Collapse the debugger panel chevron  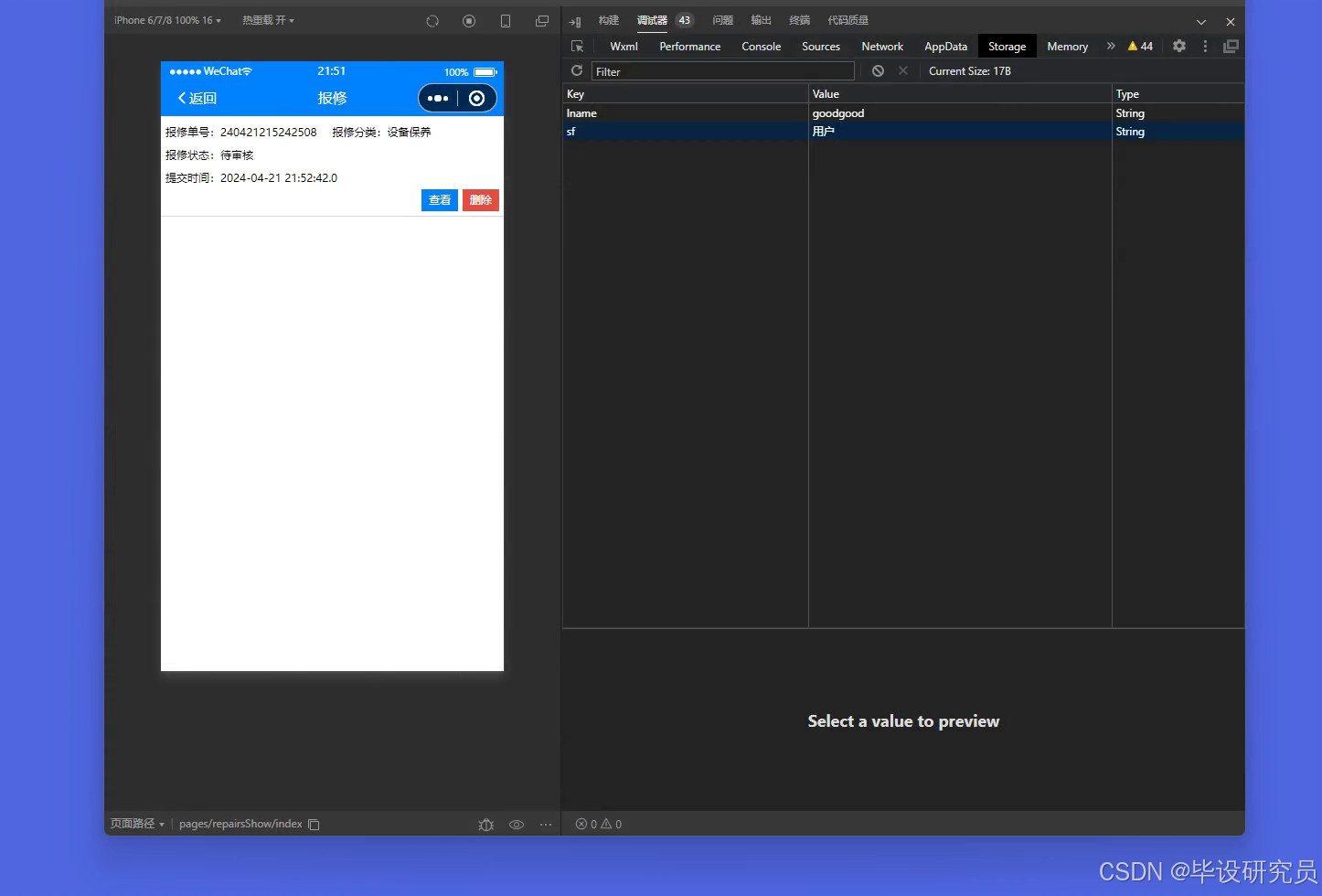(x=1201, y=22)
